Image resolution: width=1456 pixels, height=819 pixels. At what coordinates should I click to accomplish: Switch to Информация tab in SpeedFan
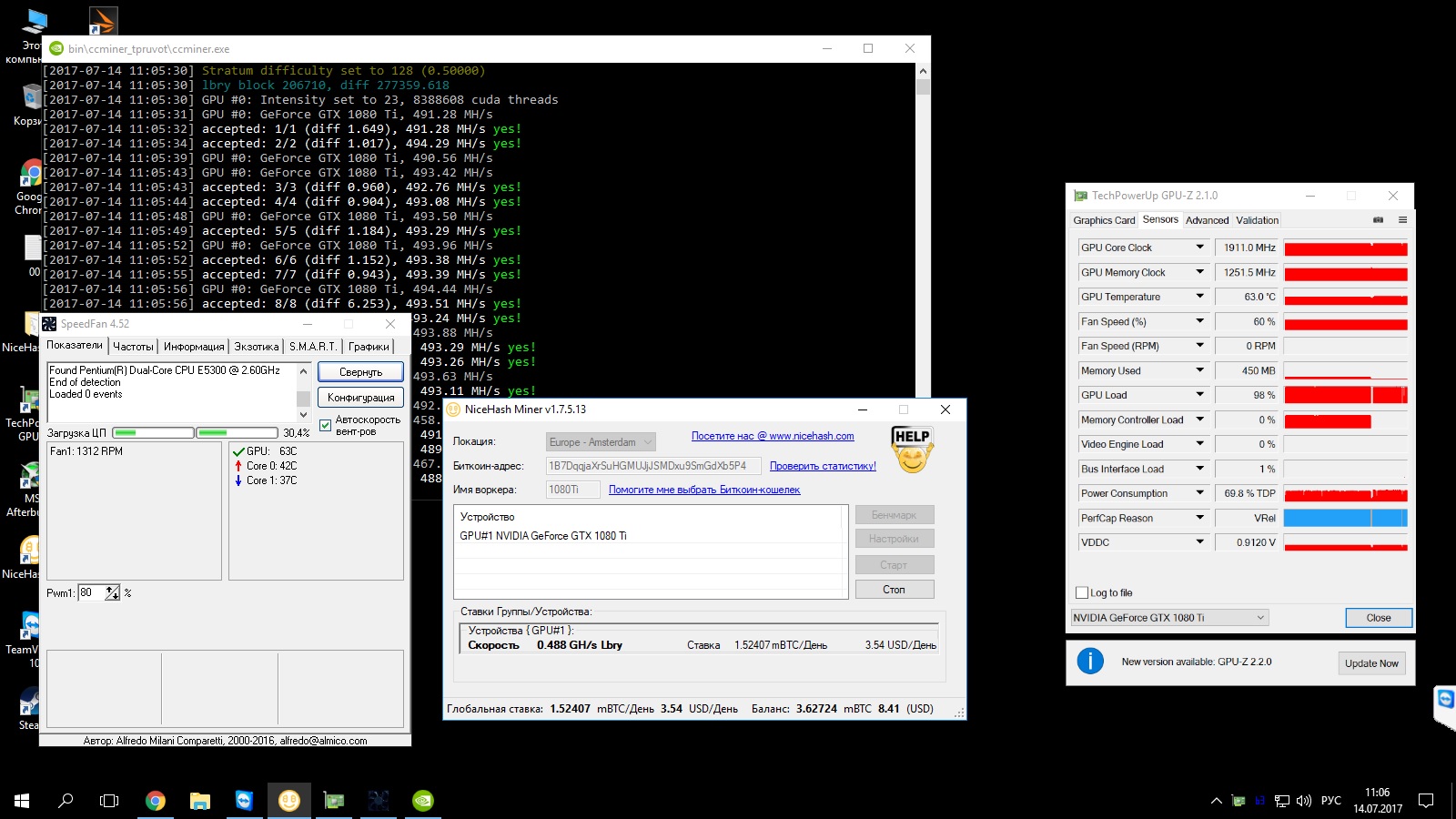coord(194,347)
